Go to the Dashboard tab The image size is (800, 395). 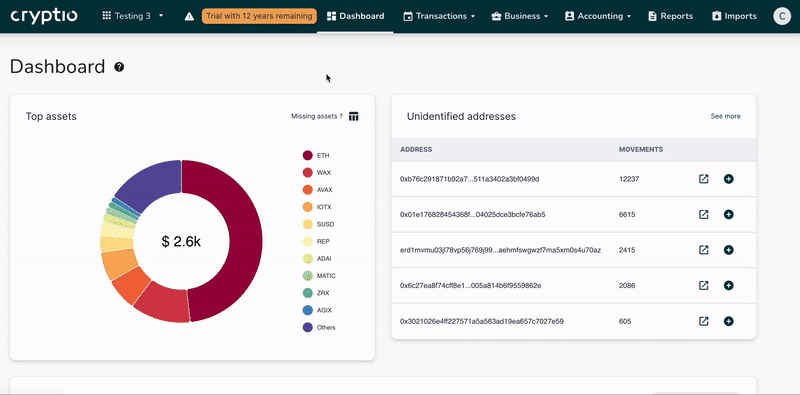(355, 16)
